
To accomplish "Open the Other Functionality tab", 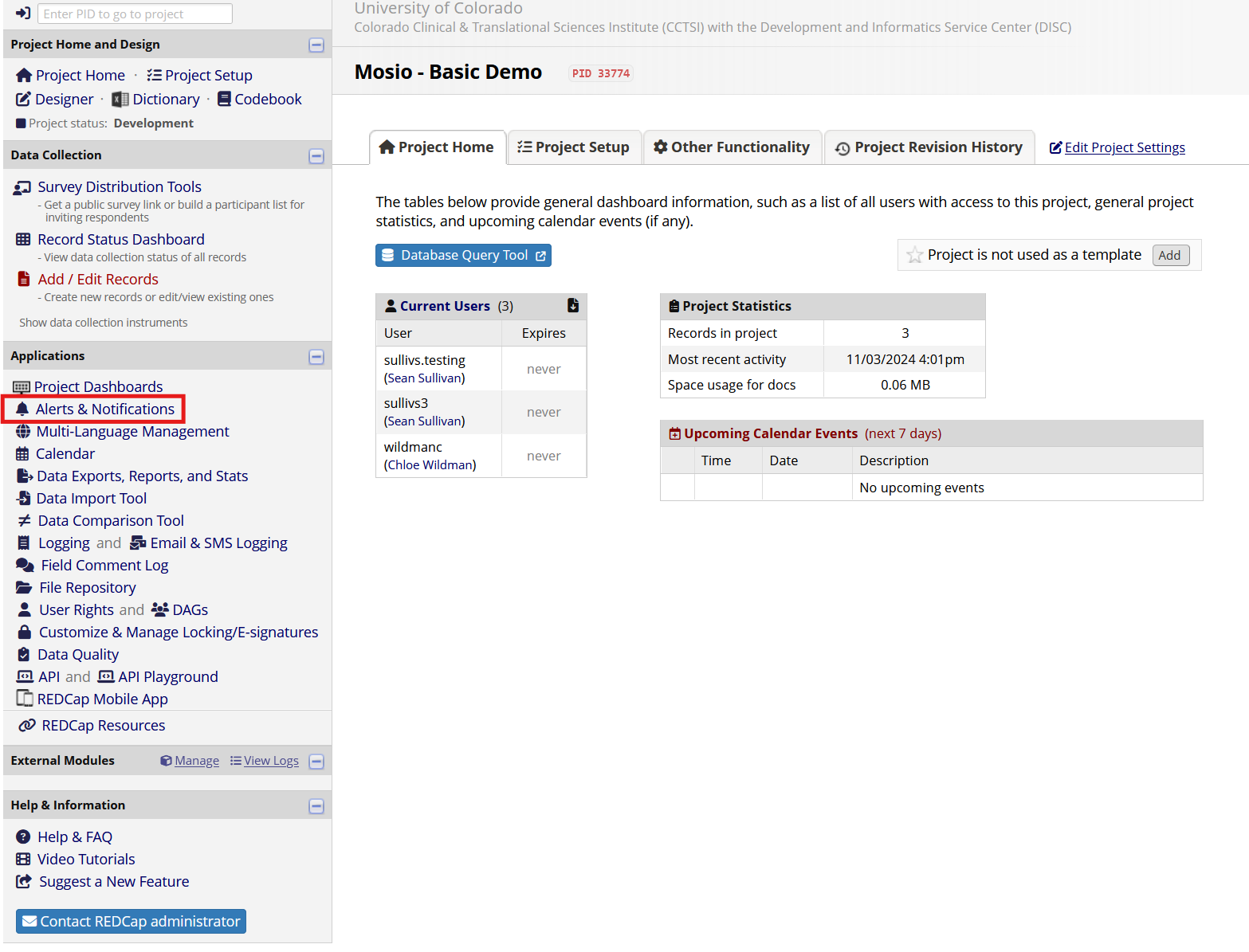I will (732, 147).
